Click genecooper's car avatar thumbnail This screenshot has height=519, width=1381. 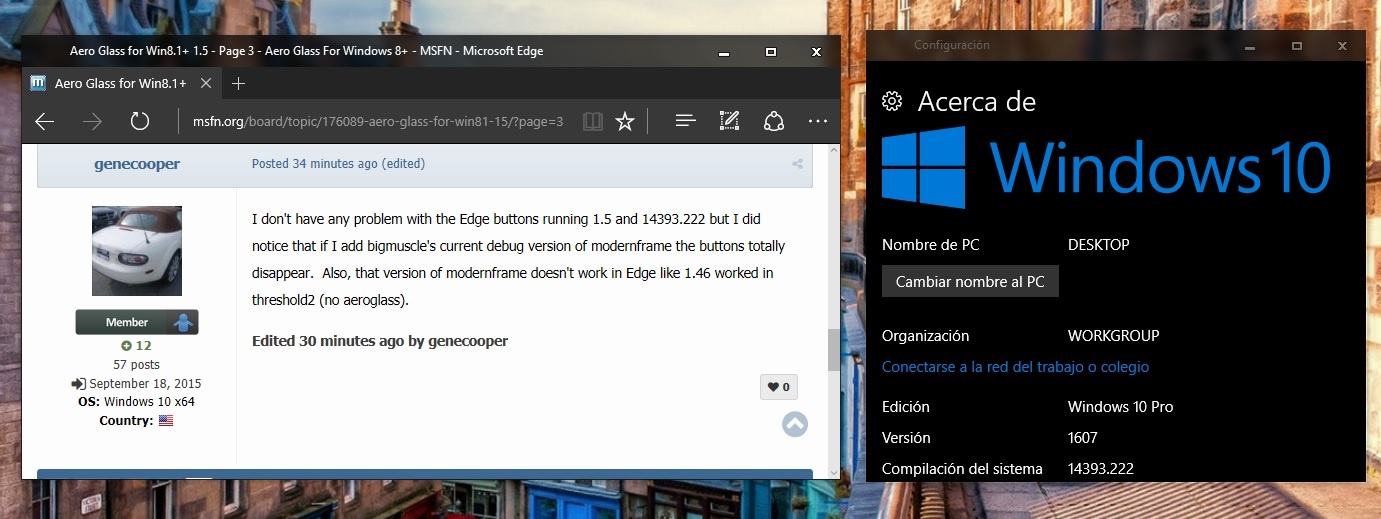point(137,251)
